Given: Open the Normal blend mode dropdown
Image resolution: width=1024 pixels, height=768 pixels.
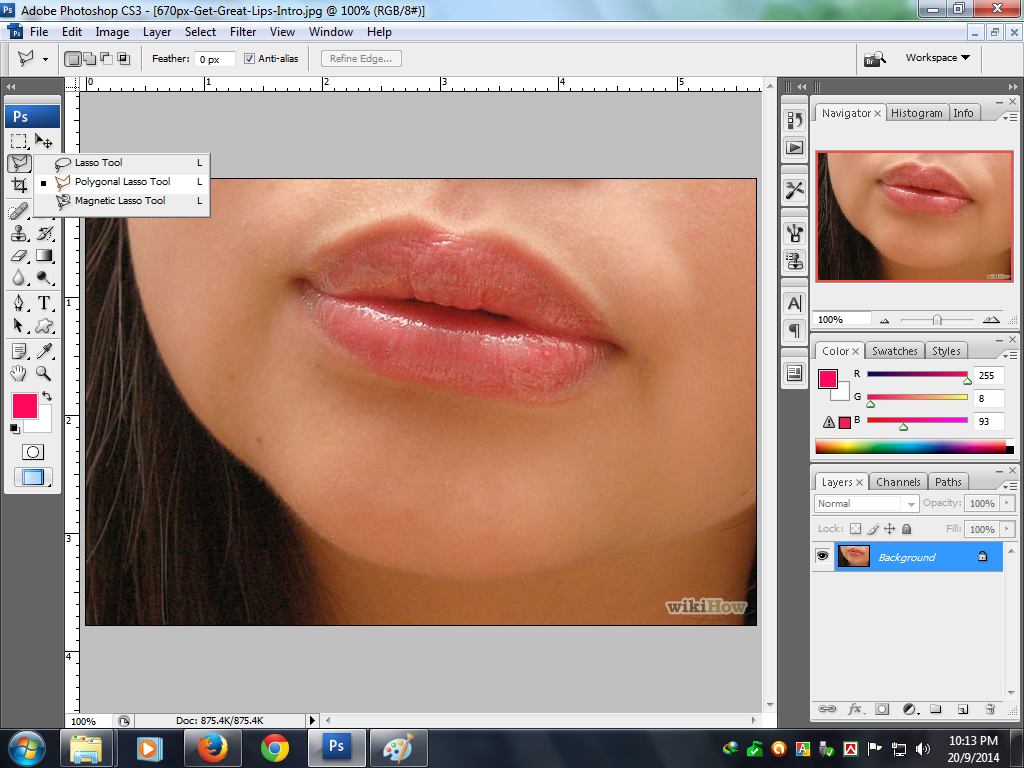Looking at the screenshot, I should (866, 504).
